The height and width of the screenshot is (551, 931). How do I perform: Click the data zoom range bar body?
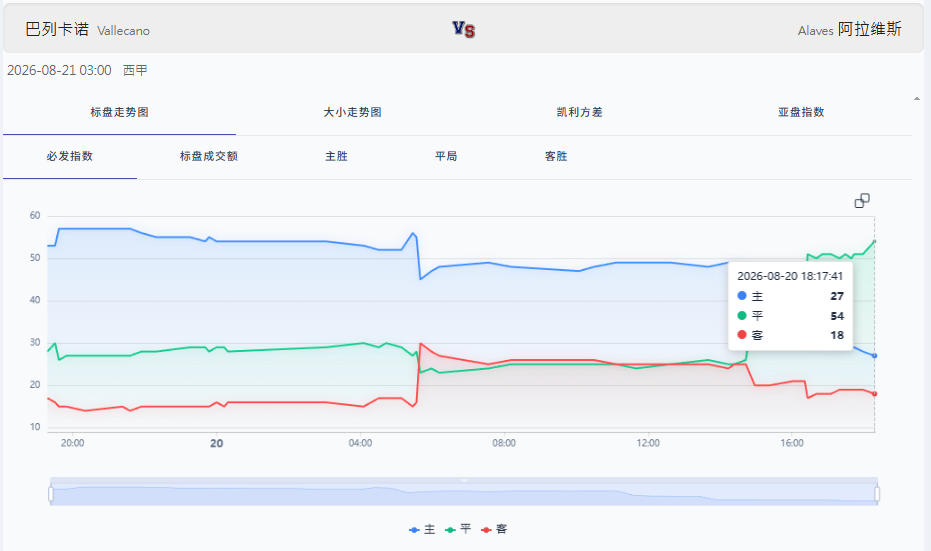tap(464, 494)
